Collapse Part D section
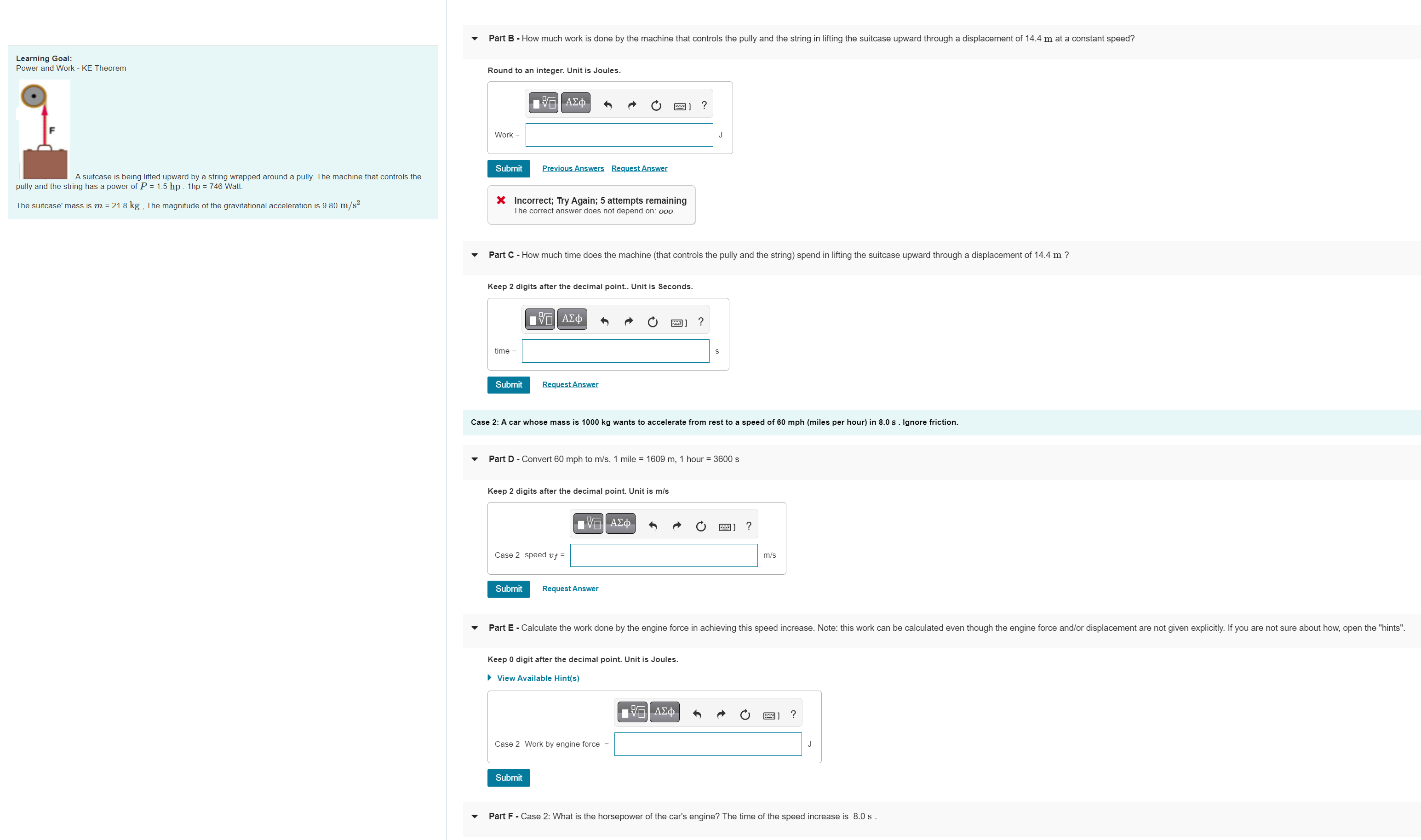This screenshot has width=1421, height=840. coord(475,459)
